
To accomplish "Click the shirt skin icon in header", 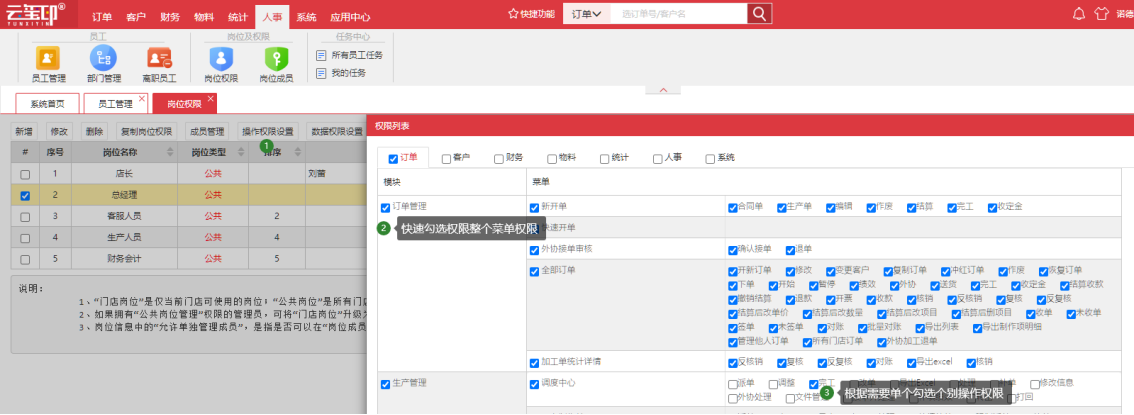I will click(1101, 14).
